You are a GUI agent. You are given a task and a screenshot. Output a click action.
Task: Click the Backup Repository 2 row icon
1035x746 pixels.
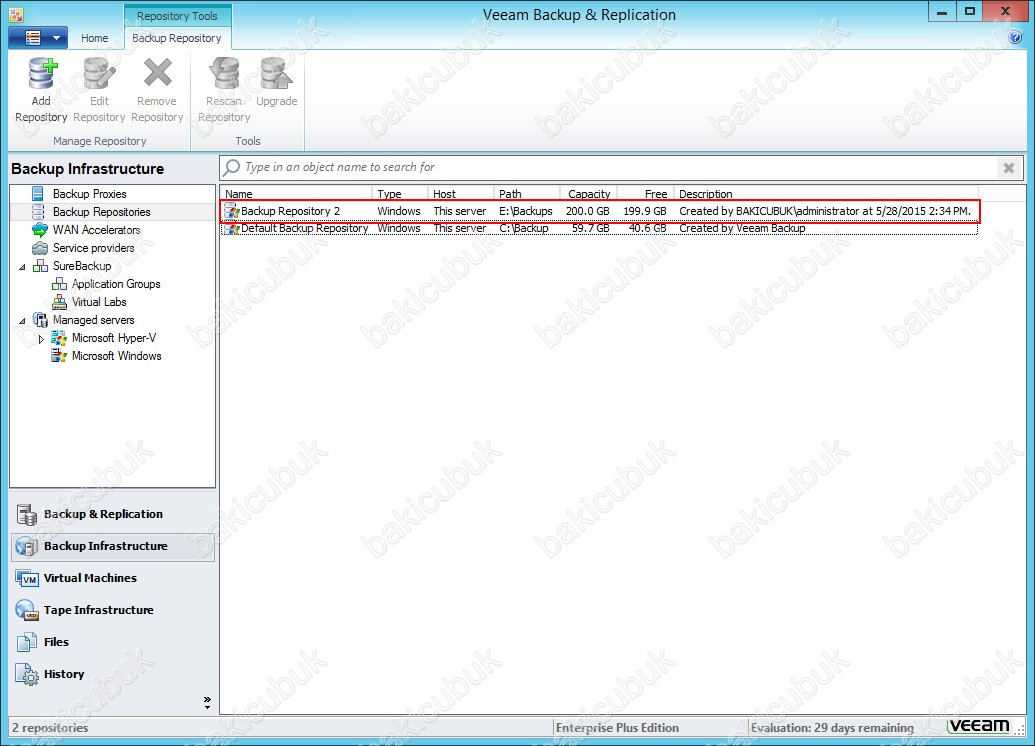click(232, 211)
